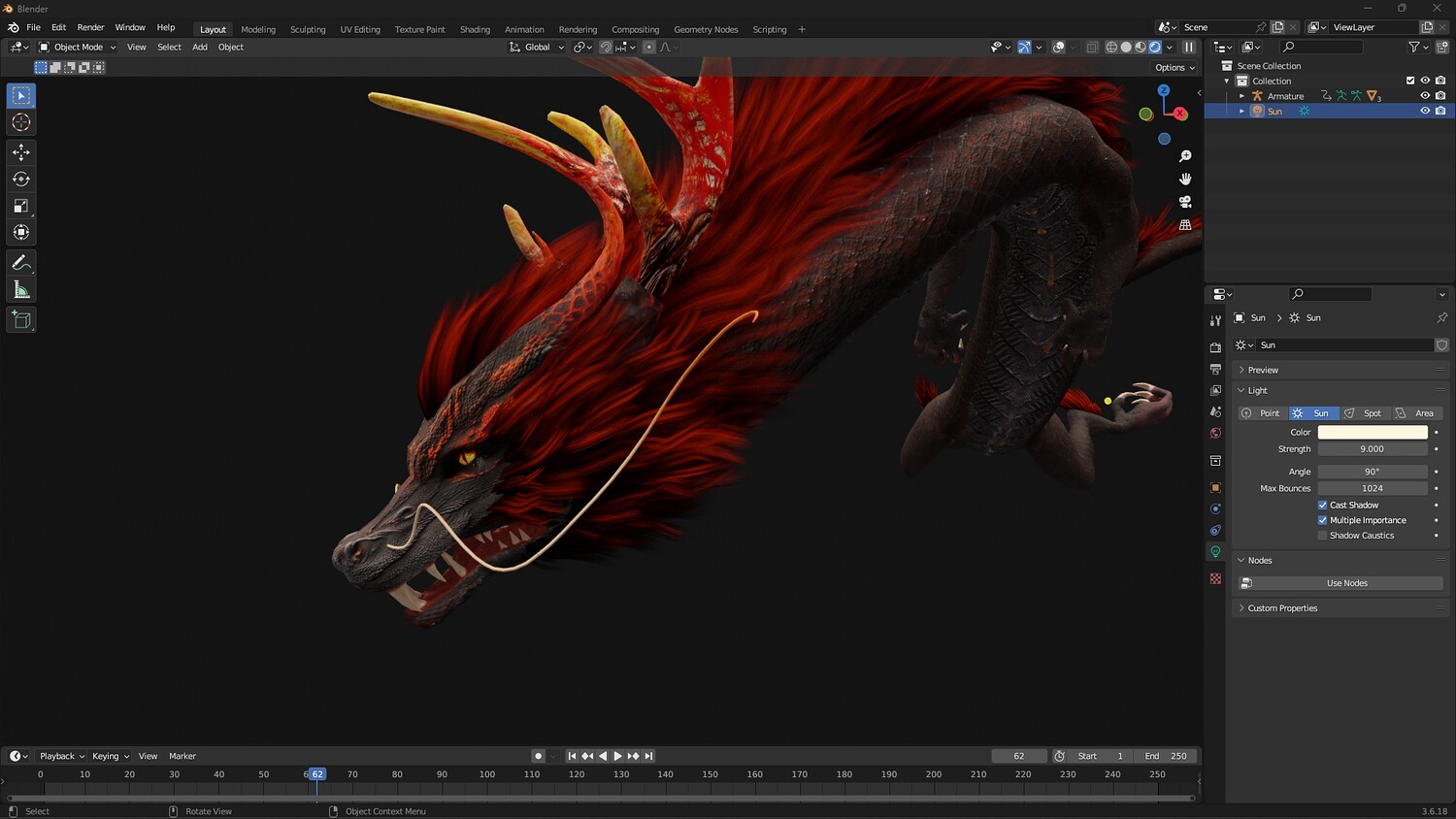Viewport: 1456px width, 819px height.
Task: Select the Scale tool
Action: click(21, 206)
